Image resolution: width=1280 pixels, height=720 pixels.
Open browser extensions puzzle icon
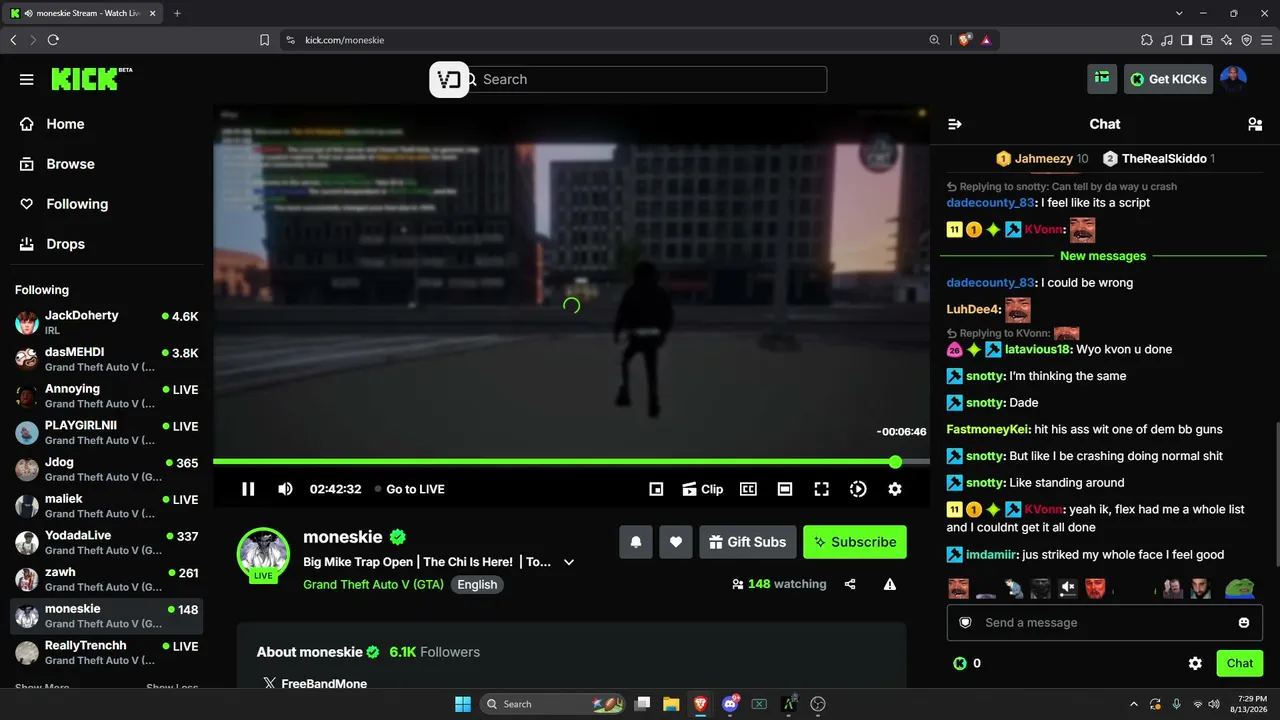1147,40
